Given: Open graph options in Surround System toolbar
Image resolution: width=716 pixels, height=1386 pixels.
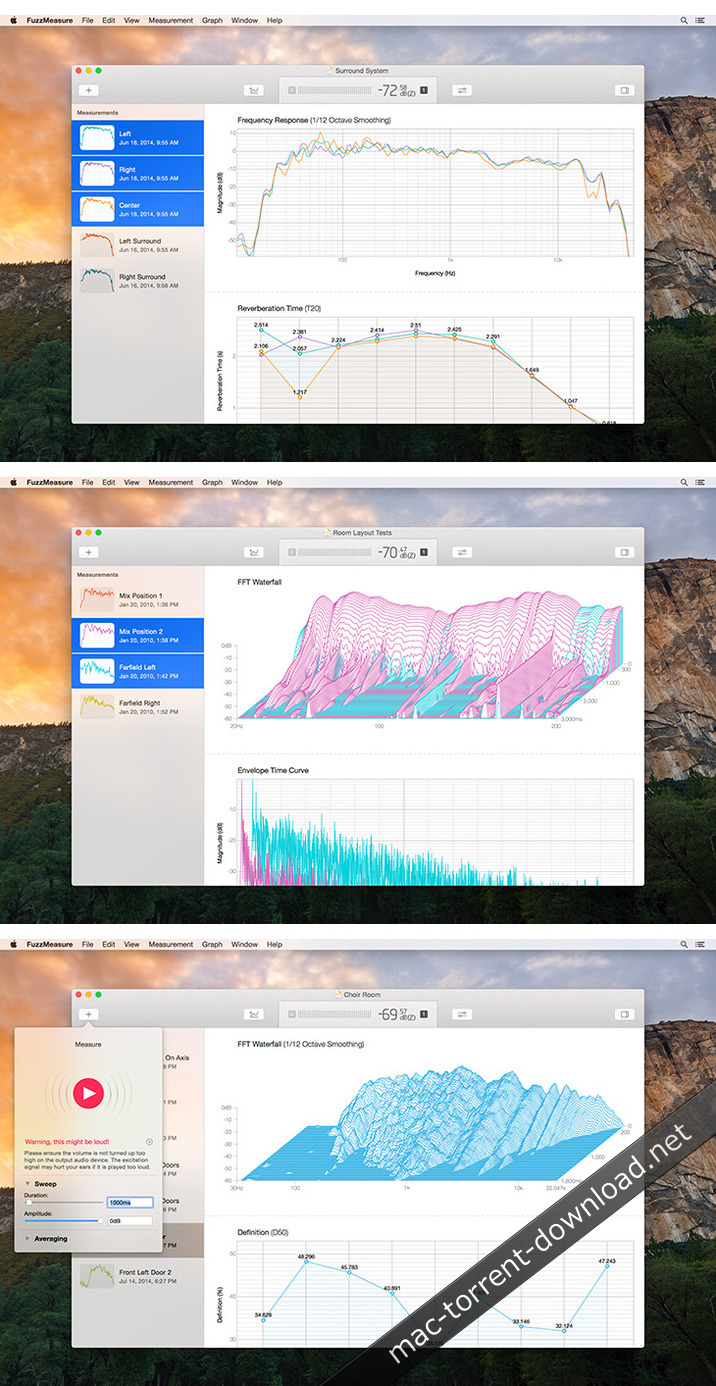Looking at the screenshot, I should pyautogui.click(x=255, y=90).
